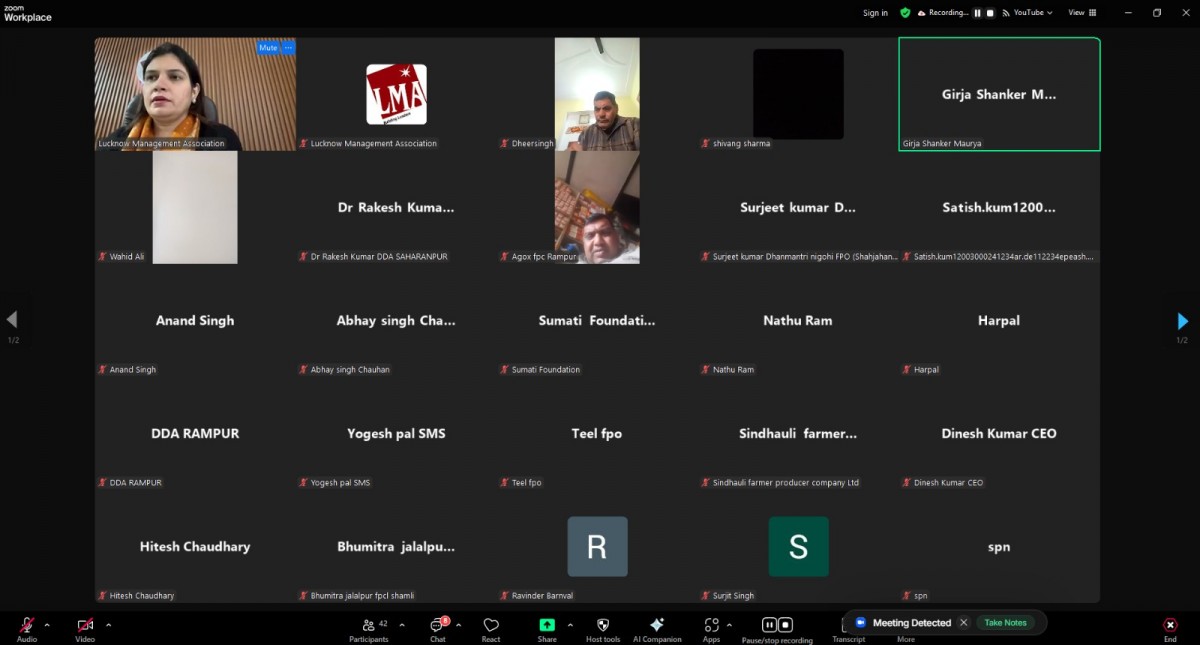Click the Sumati Foundation name label
The height and width of the screenshot is (645, 1200).
(546, 370)
